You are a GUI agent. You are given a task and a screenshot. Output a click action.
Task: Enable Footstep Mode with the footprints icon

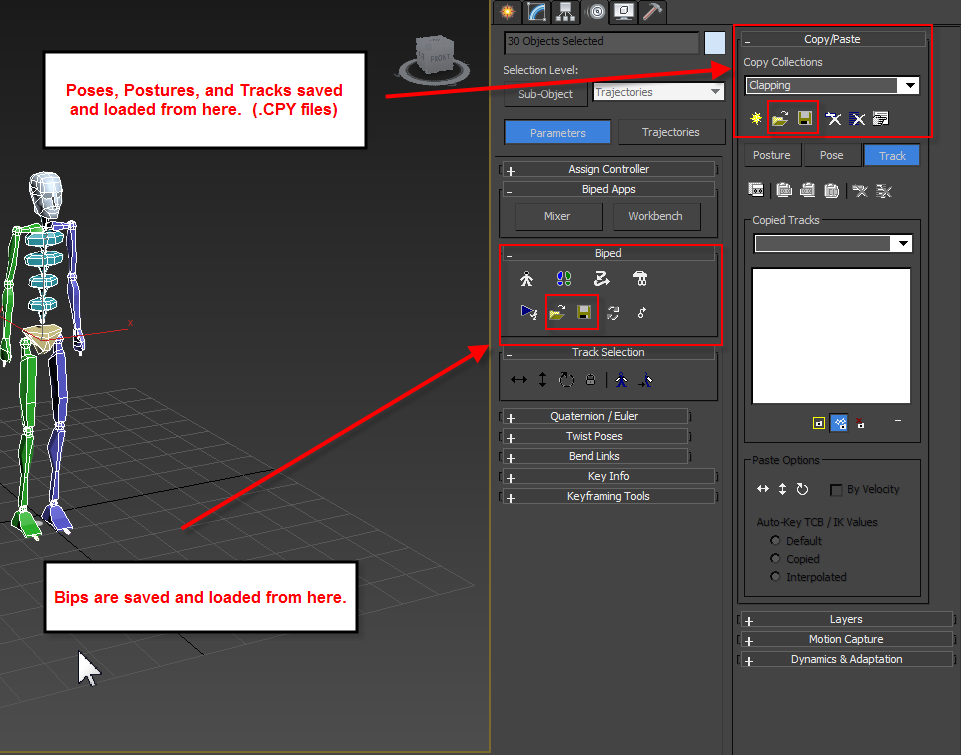tap(564, 279)
